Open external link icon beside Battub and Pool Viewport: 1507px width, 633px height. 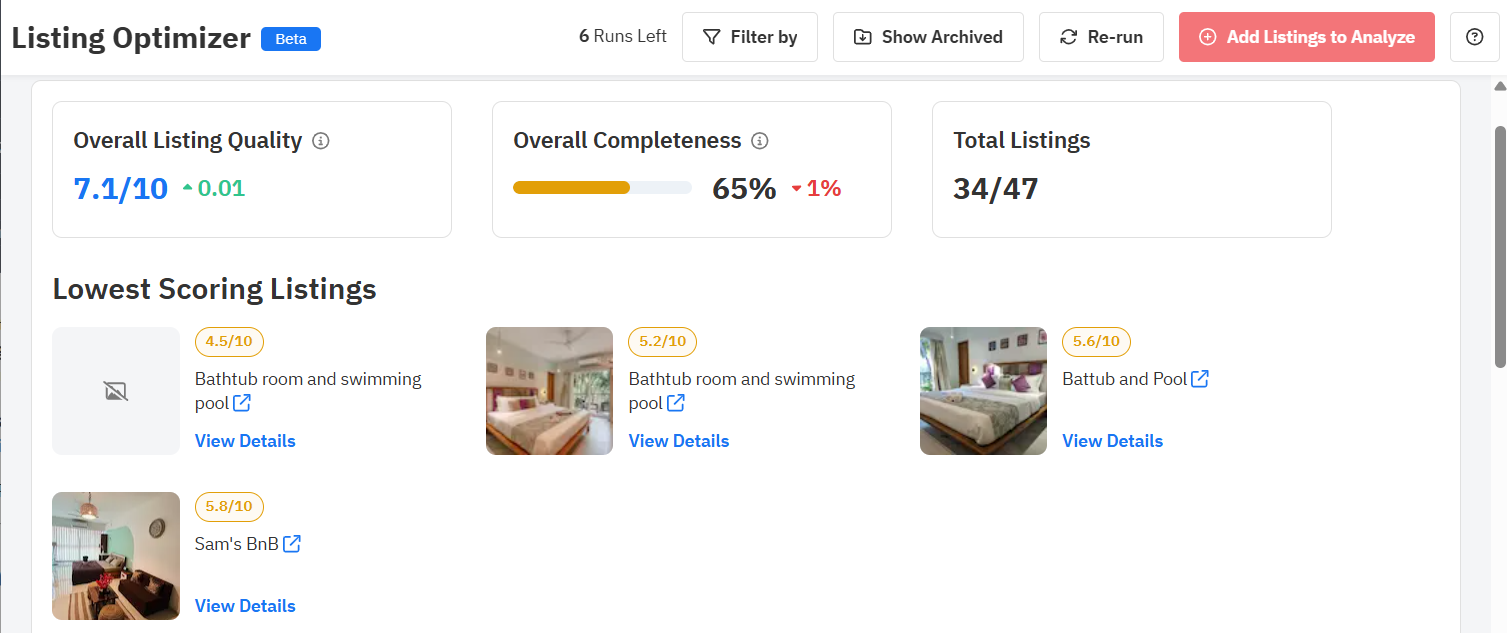pyautogui.click(x=1200, y=379)
